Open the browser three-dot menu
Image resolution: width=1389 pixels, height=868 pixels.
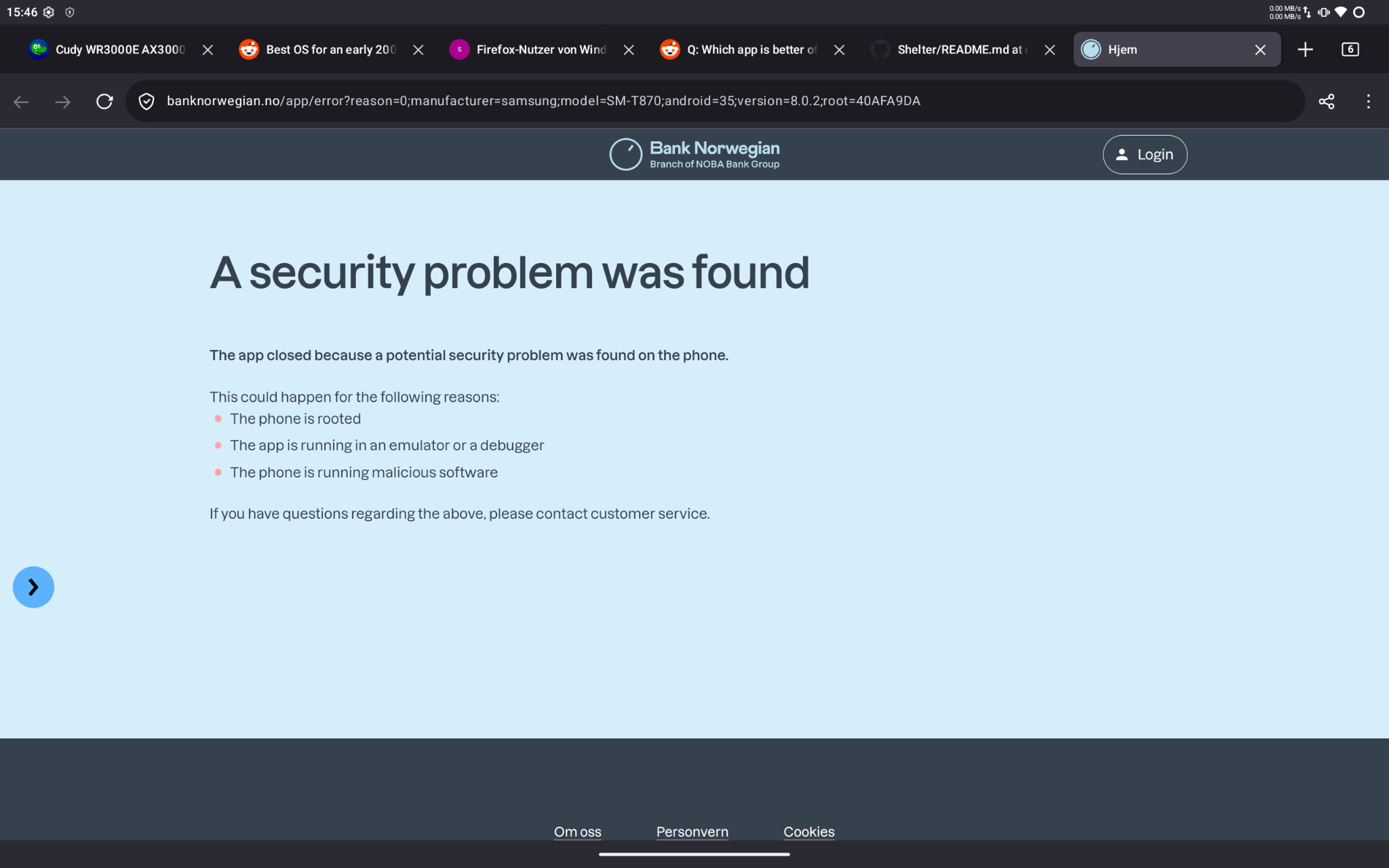[x=1368, y=102]
